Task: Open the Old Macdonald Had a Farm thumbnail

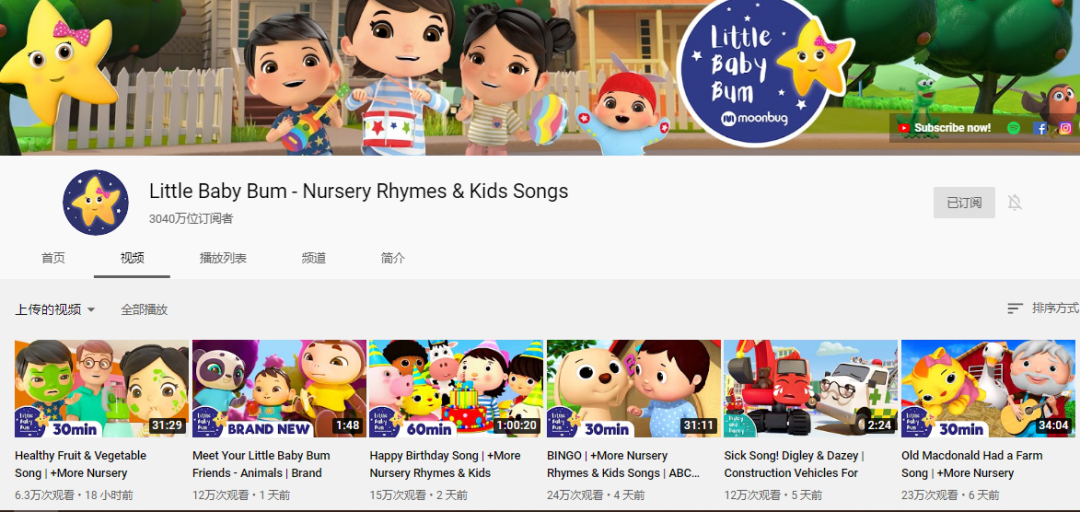Action: (x=988, y=389)
